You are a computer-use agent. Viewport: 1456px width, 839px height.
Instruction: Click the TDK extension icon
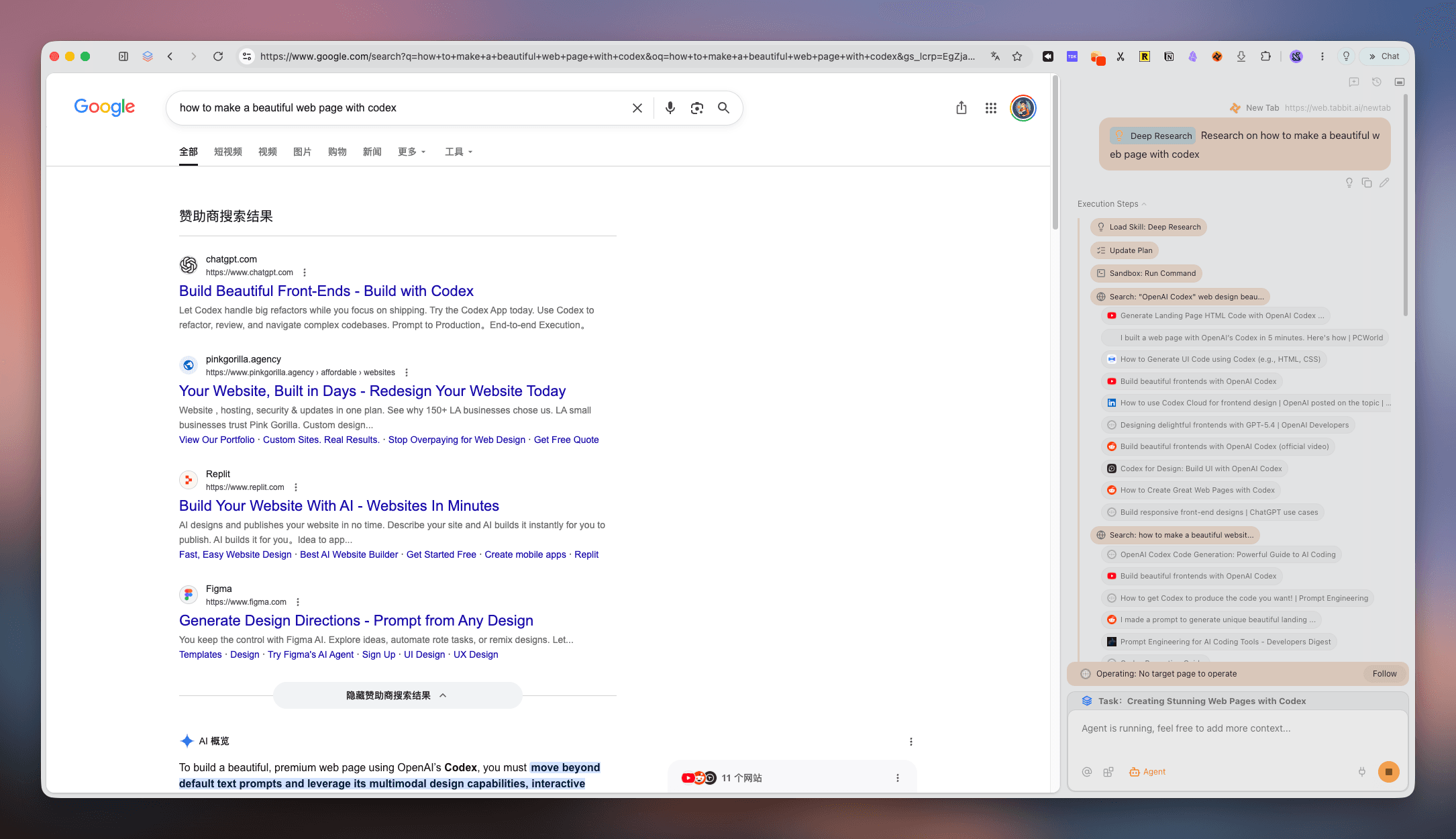tap(1072, 56)
